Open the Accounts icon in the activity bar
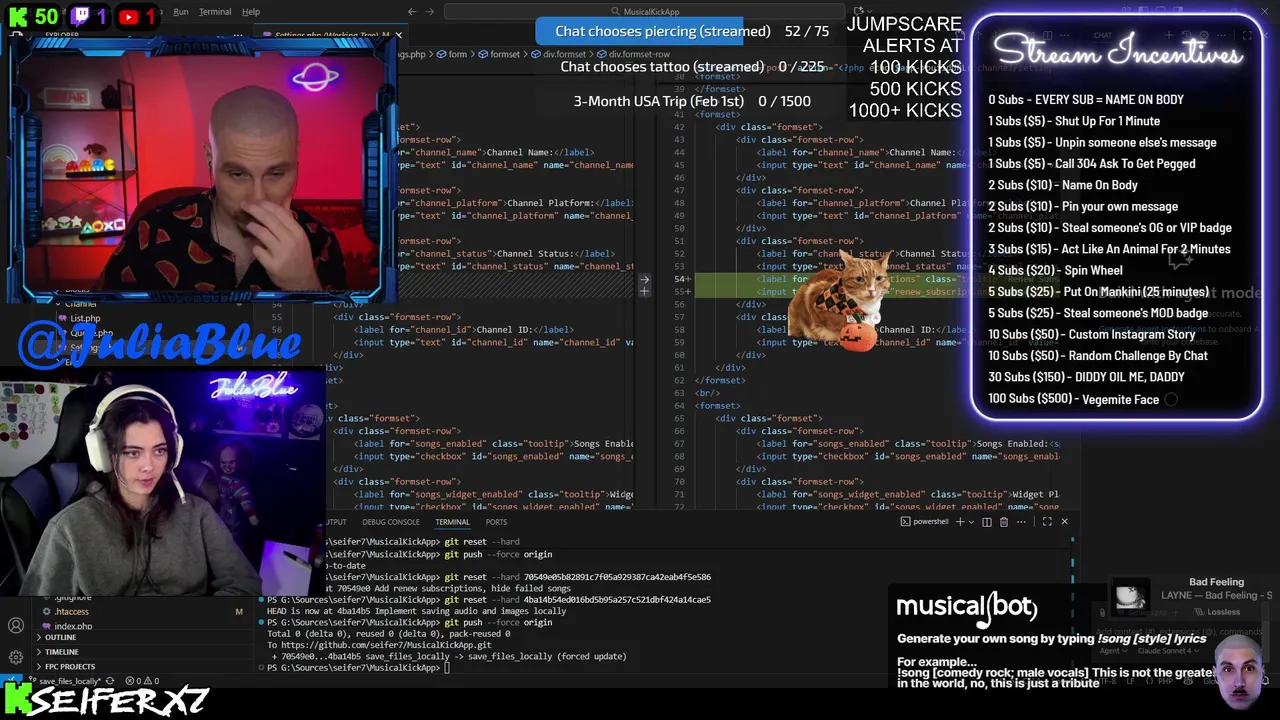Viewport: 1280px width, 720px height. 16,626
